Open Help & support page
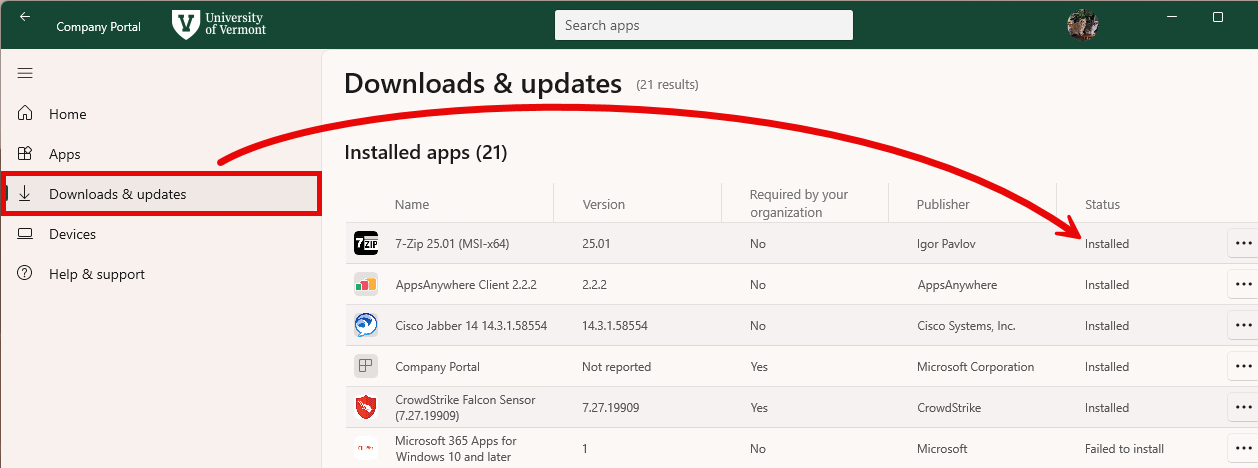 (96, 274)
